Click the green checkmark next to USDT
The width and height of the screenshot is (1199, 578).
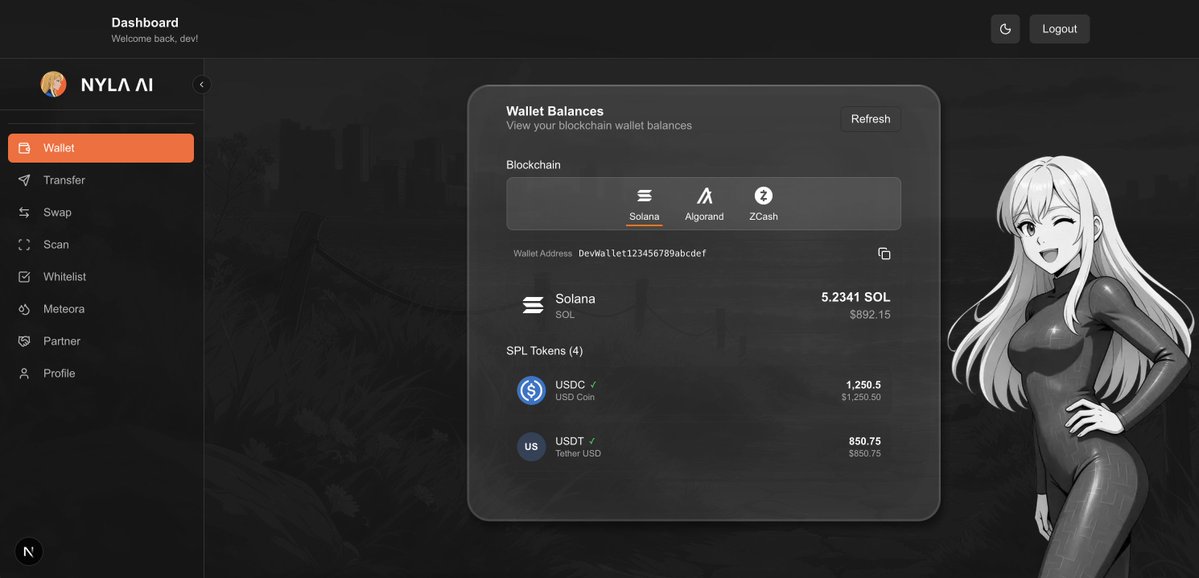pos(591,439)
